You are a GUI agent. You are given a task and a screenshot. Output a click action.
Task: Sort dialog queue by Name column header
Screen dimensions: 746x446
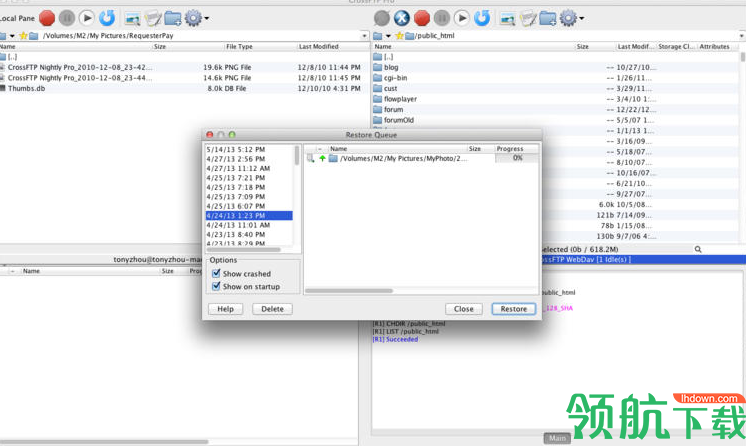[398, 149]
